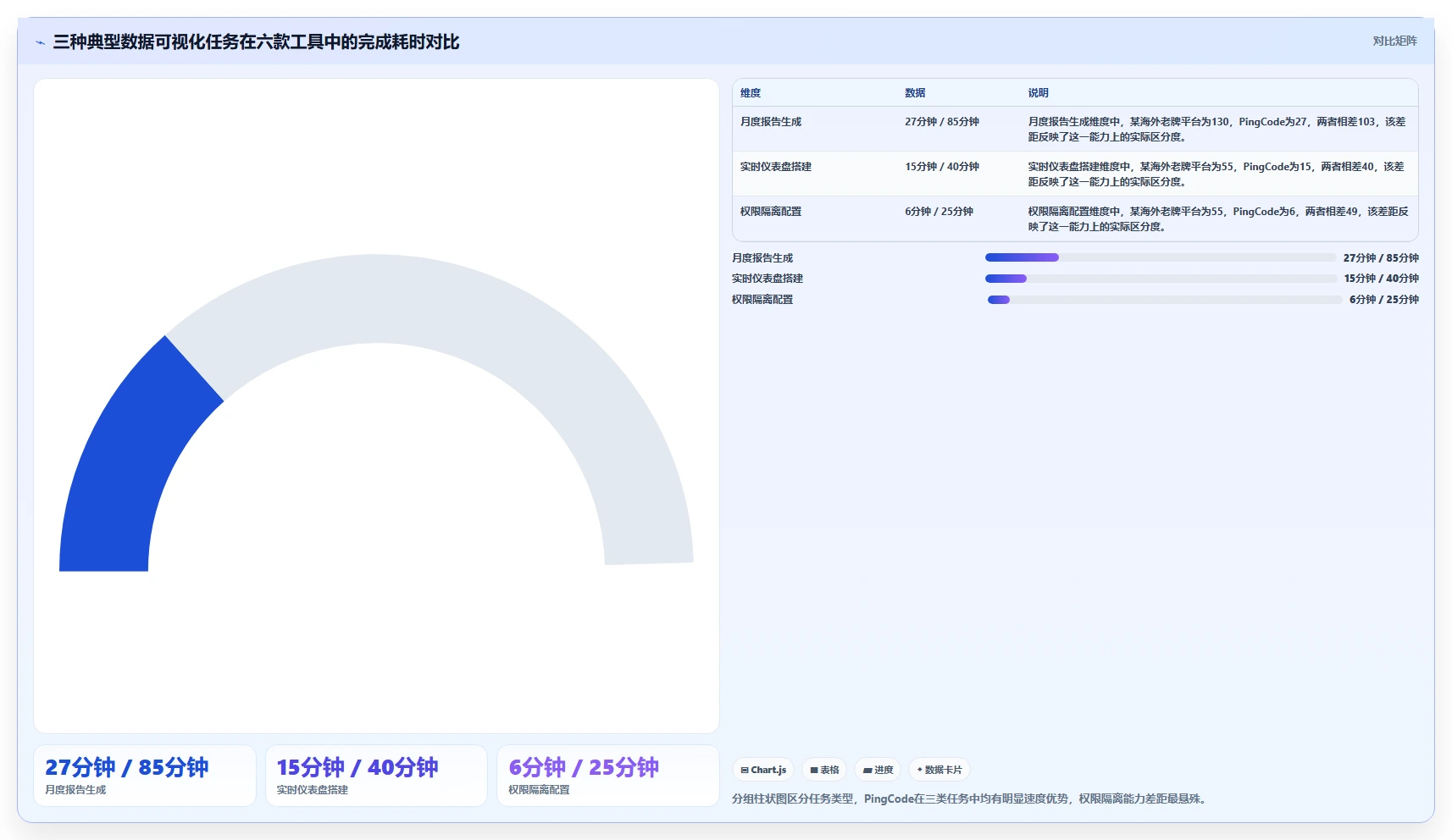Click the 数据 column header
The width and height of the screenshot is (1452, 840).
(915, 93)
